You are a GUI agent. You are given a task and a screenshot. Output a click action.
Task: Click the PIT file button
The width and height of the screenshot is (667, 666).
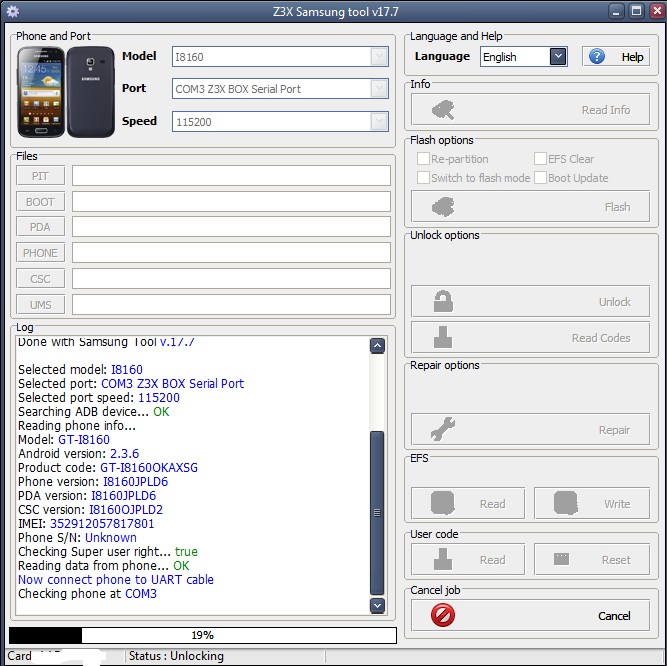pyautogui.click(x=40, y=176)
